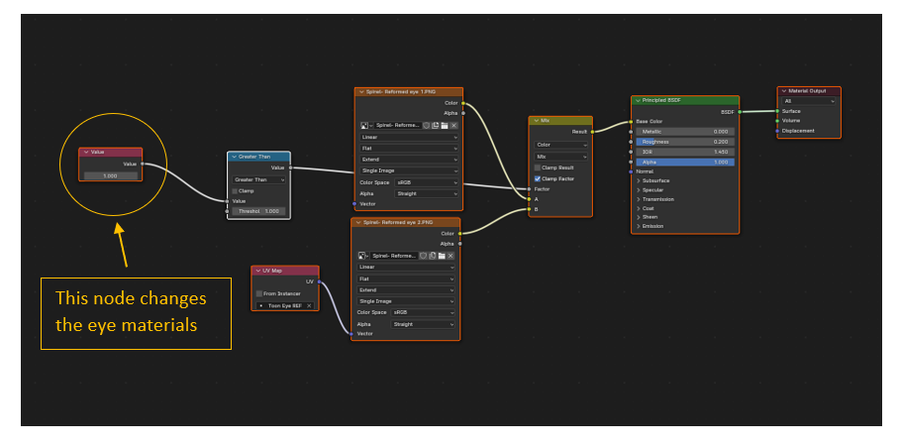Uncheck Clamp Factor in Mix node
The width and height of the screenshot is (900, 447).
537,178
